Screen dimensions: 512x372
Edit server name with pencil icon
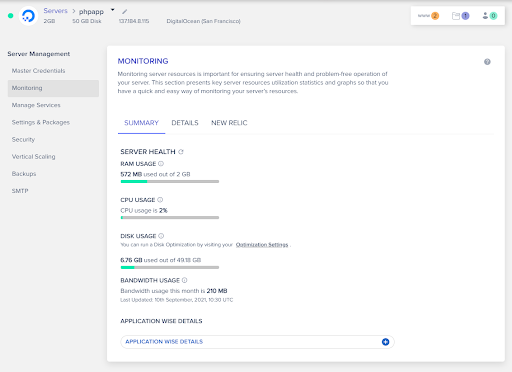124,12
